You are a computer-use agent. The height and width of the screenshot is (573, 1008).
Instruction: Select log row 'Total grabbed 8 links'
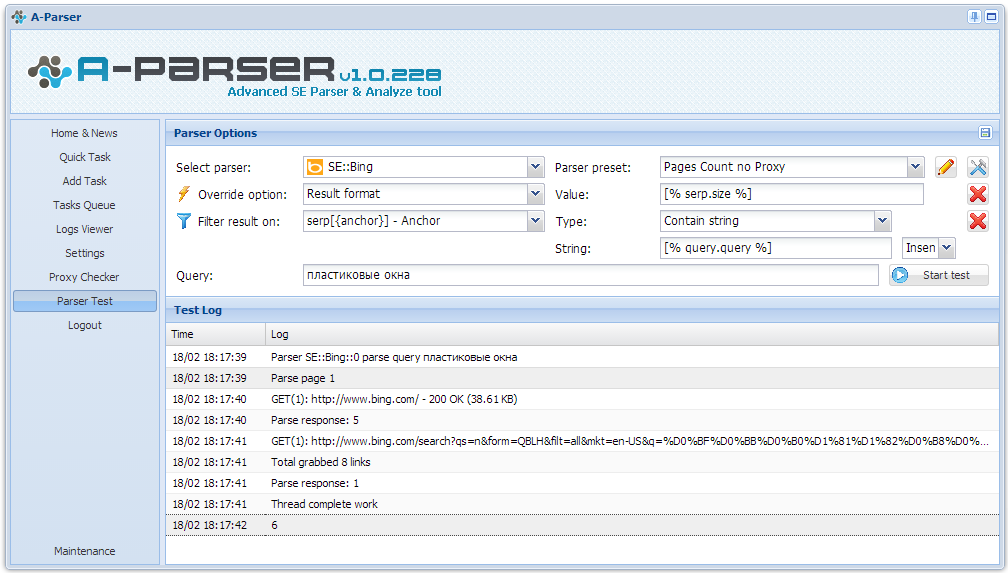click(582, 462)
